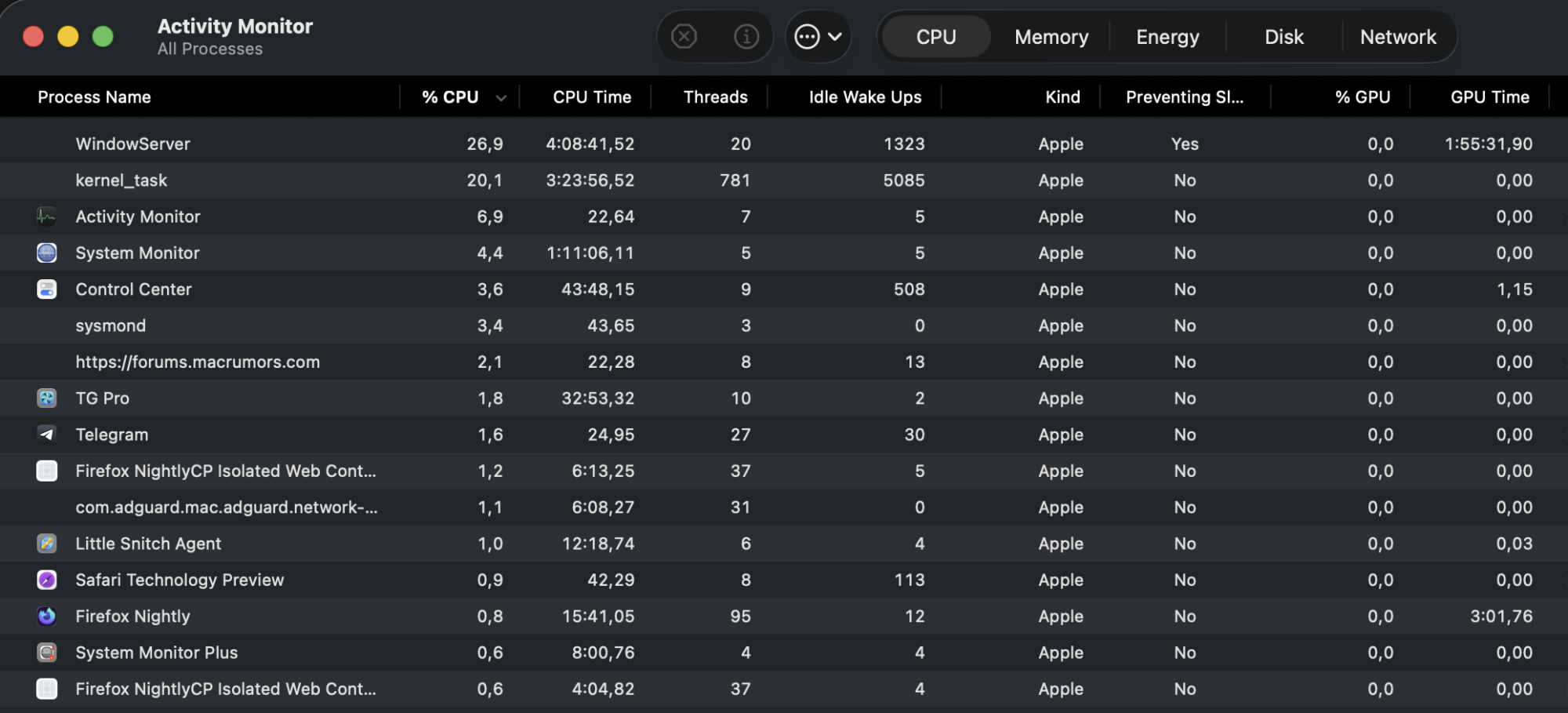This screenshot has width=1568, height=713.
Task: Select the Telegram process name
Action: (111, 435)
